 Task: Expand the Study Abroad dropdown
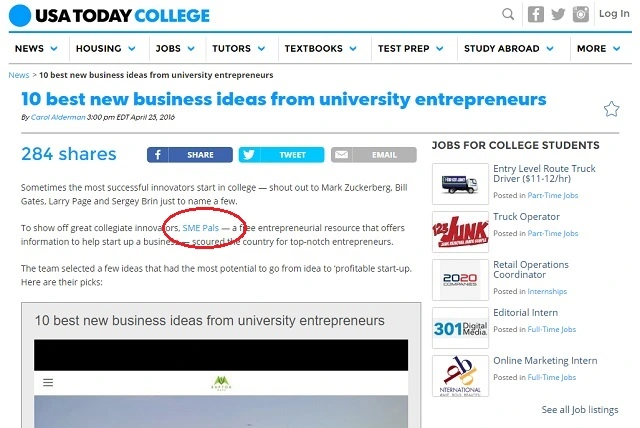click(x=508, y=48)
